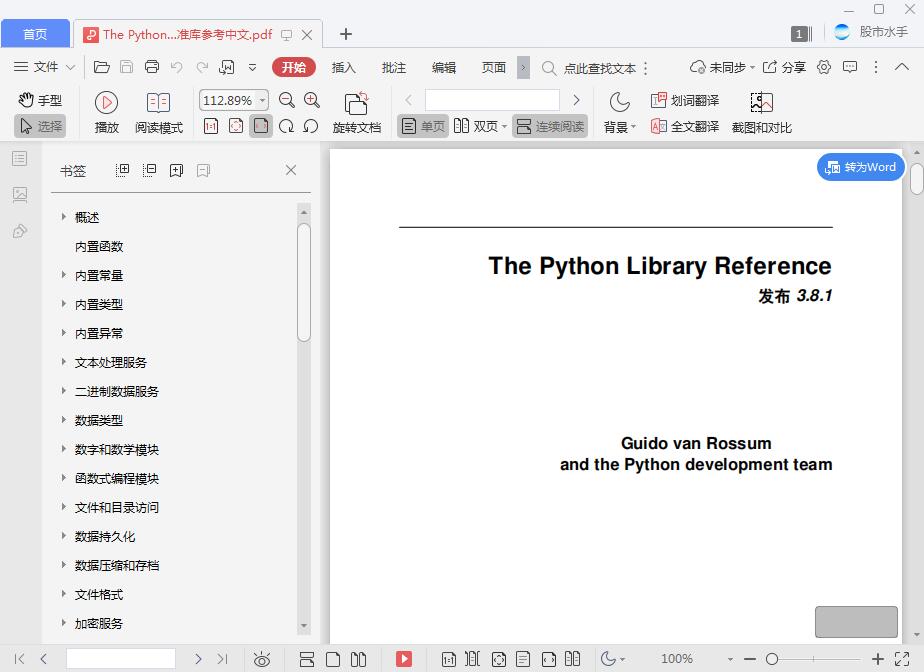Screen dimensions: 924x672
Task: Select the 播放 (Play) tool icon
Action: [x=105, y=101]
